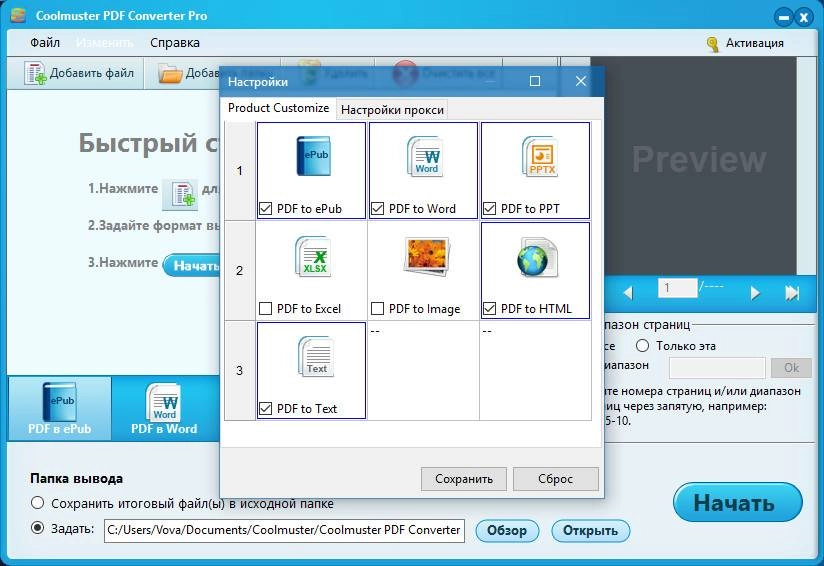824x566 pixels.
Task: Click the ePub book icon in settings grid
Action: pyautogui.click(x=313, y=156)
